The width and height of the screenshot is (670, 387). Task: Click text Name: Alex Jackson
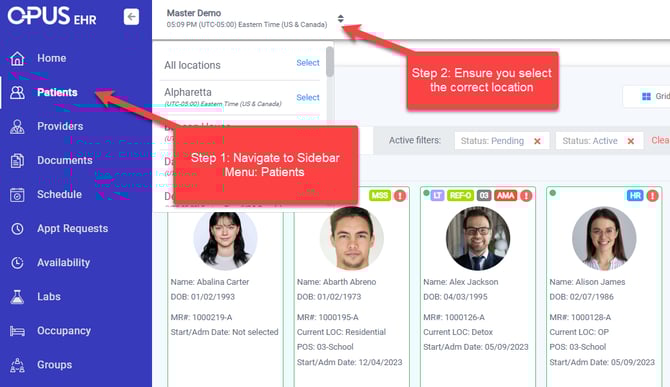tap(461, 282)
